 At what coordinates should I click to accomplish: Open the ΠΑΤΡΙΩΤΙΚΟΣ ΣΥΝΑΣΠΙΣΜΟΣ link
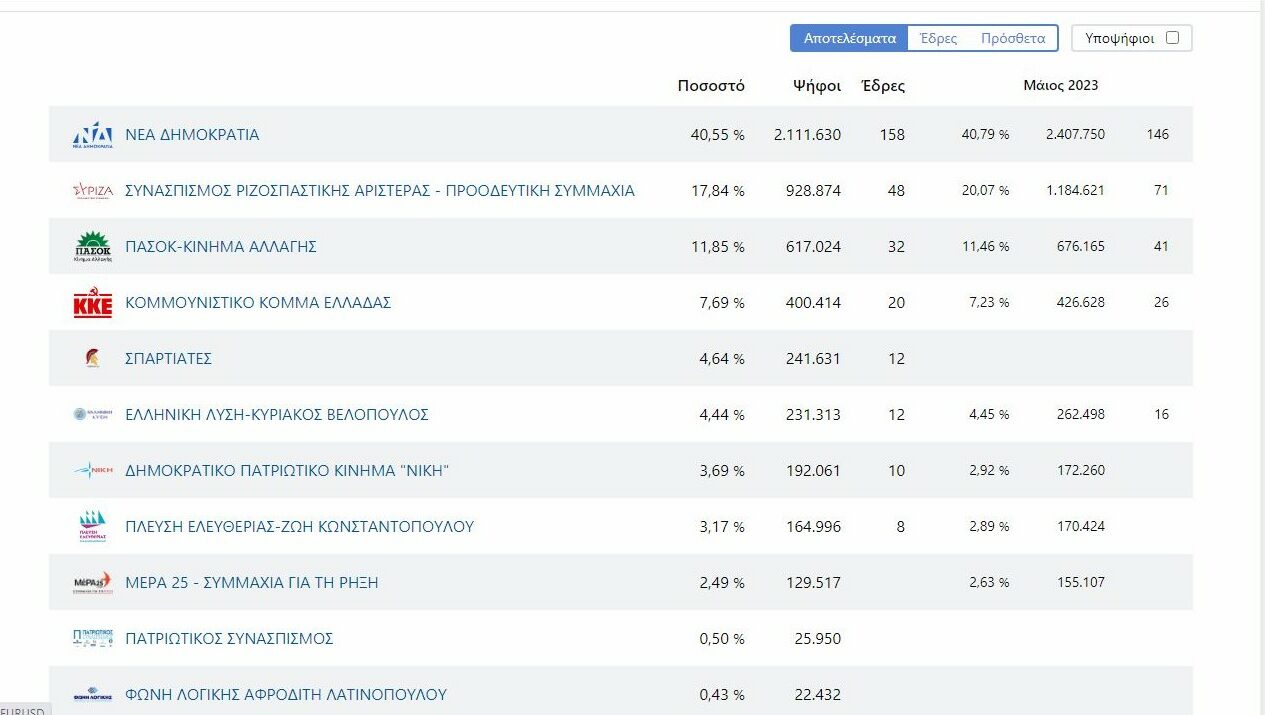pyautogui.click(x=229, y=638)
